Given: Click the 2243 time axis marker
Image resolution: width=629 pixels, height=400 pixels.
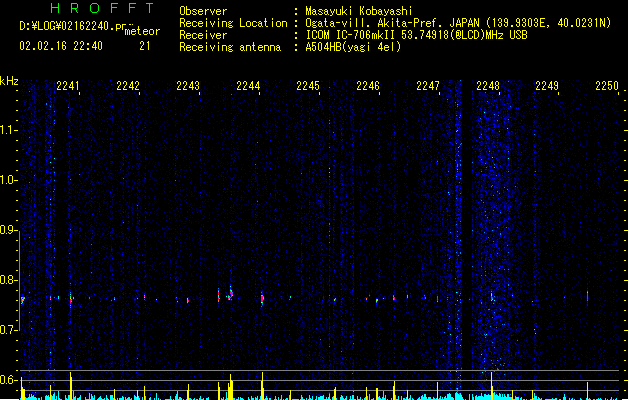Looking at the screenshot, I should coord(188,86).
